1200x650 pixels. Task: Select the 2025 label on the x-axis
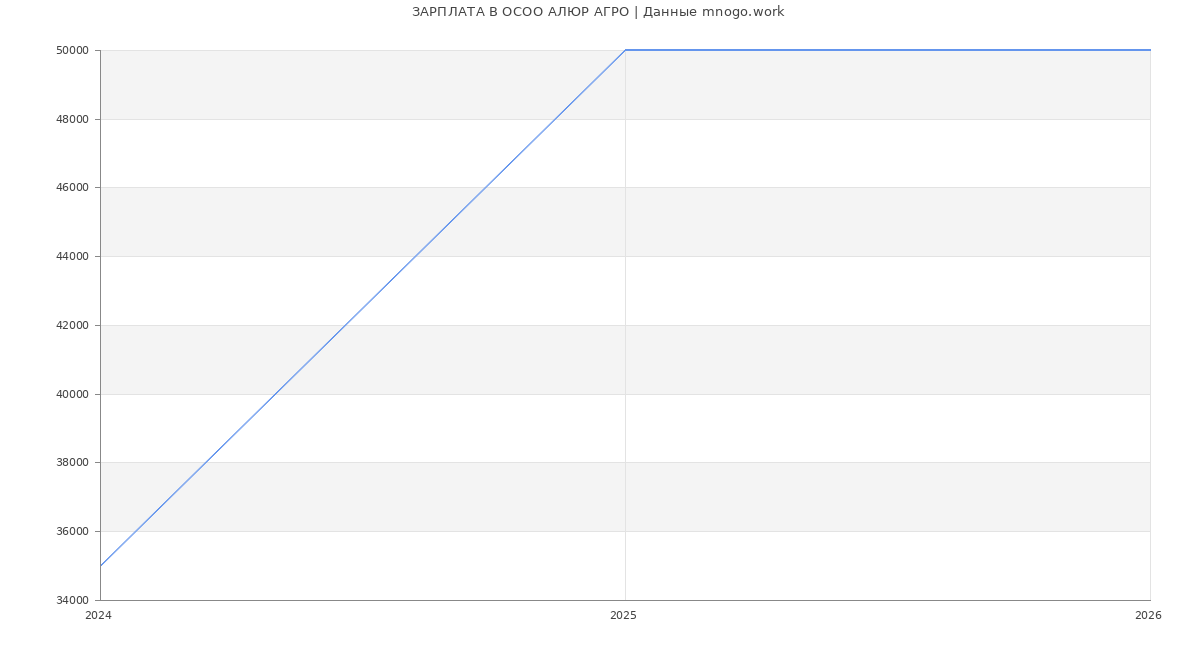click(623, 616)
